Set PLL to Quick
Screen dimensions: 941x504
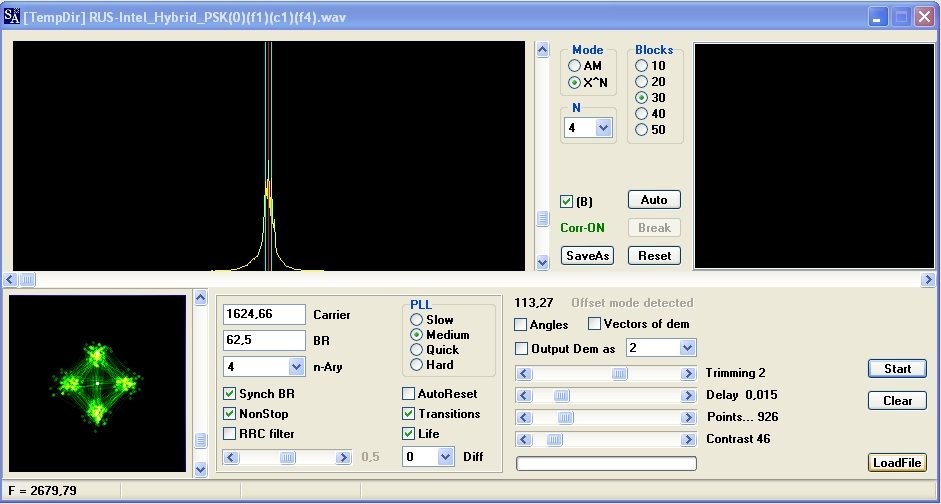click(417, 350)
